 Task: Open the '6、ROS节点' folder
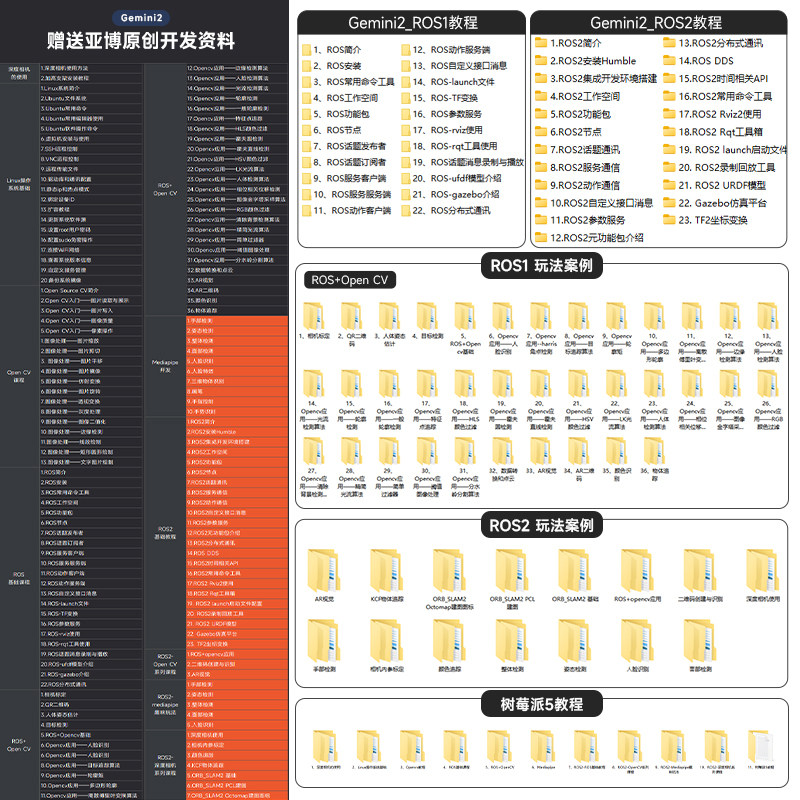point(332,130)
